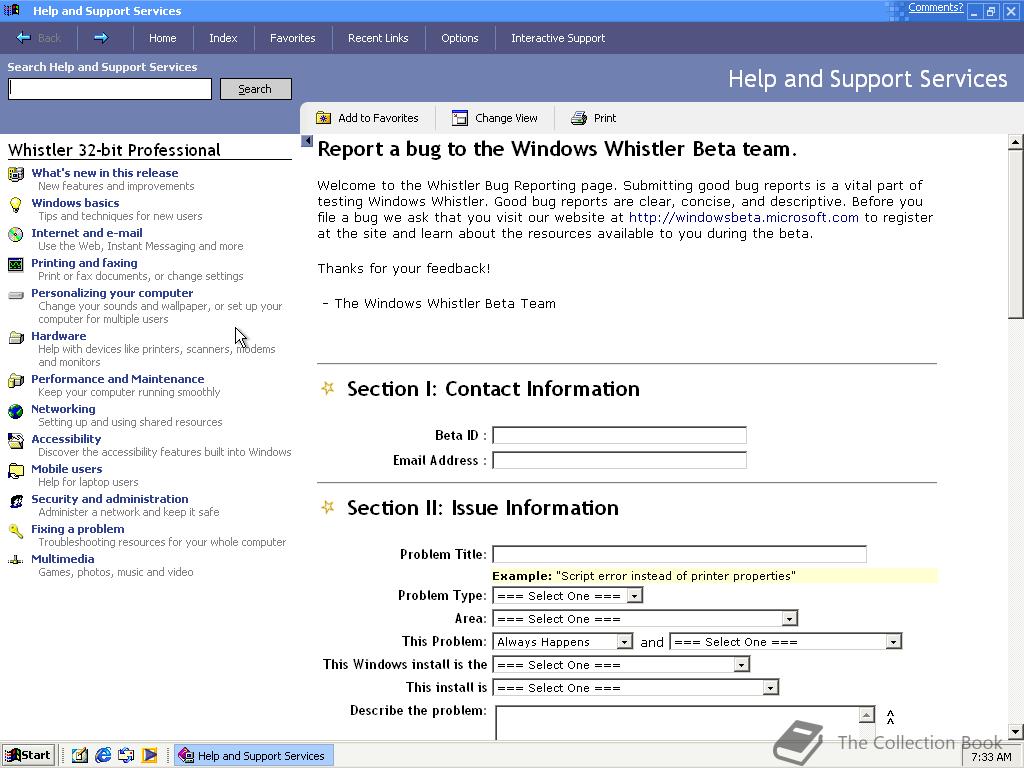Click the What's new in this release icon
The height and width of the screenshot is (768, 1024).
[16, 174]
